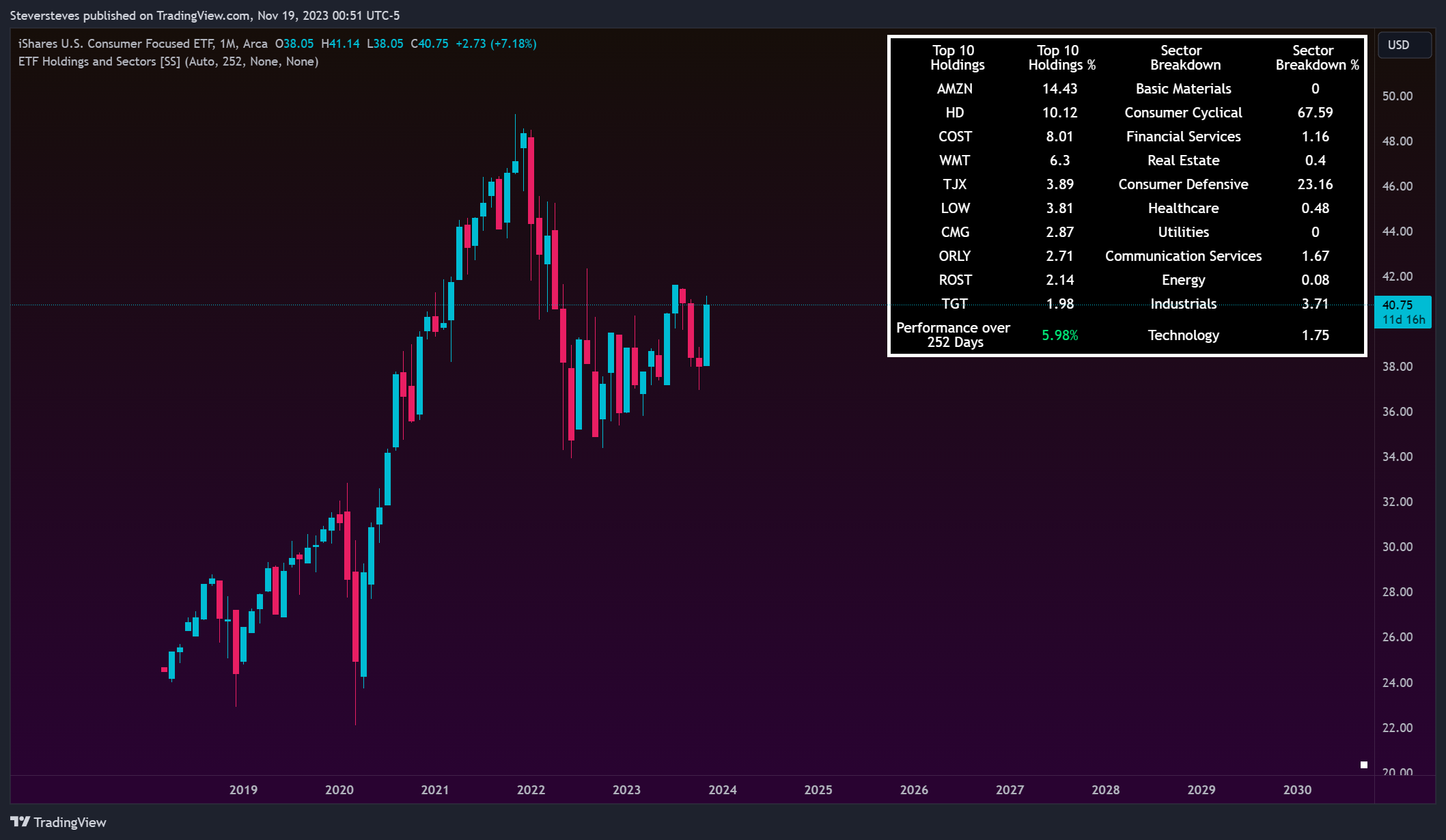Screen dimensions: 1446x840
Task: Click the green 5.98% performance value
Action: click(1059, 335)
